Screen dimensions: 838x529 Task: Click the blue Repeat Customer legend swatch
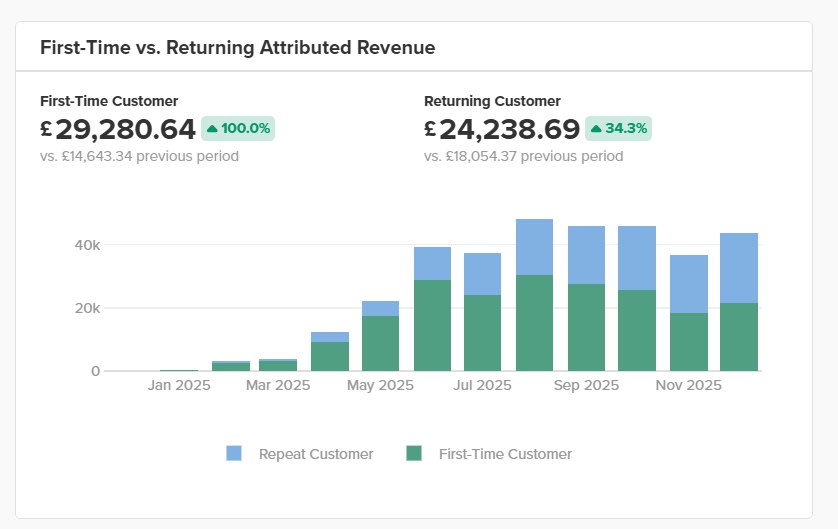pyautogui.click(x=234, y=454)
